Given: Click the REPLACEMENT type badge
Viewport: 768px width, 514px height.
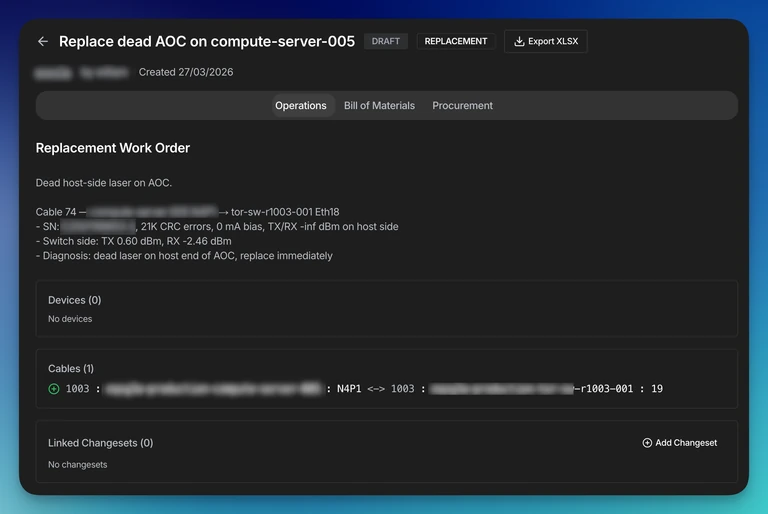Looking at the screenshot, I should pyautogui.click(x=456, y=42).
